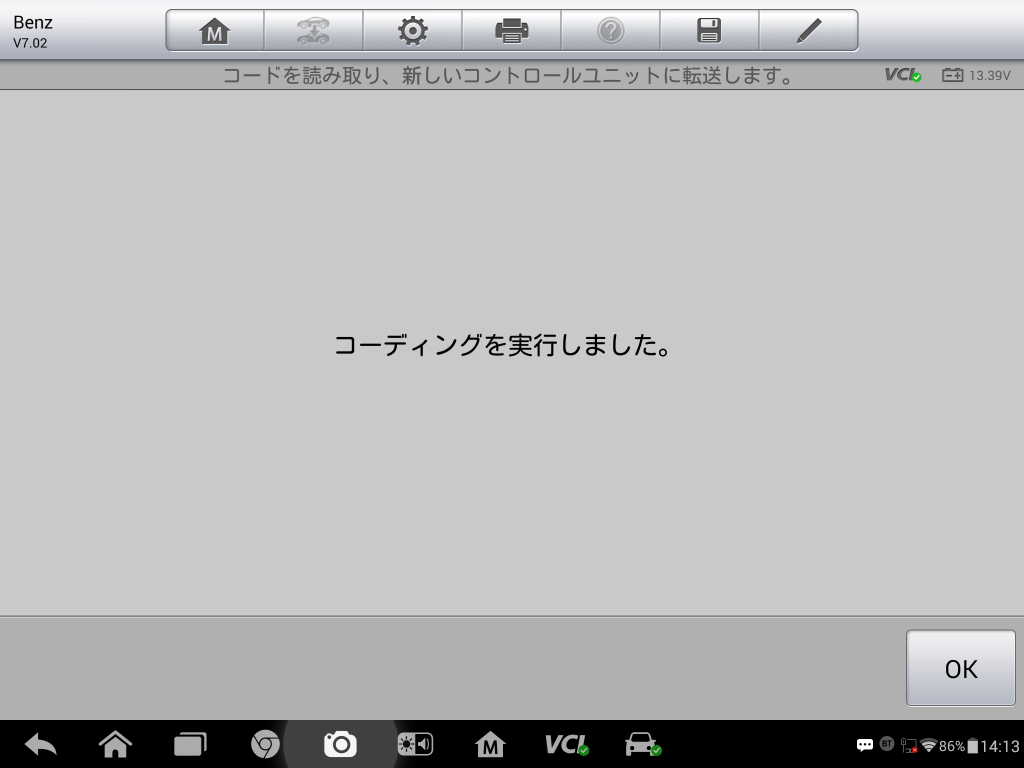Tap the pencil data logging icon
This screenshot has height=768, width=1024.
point(808,31)
